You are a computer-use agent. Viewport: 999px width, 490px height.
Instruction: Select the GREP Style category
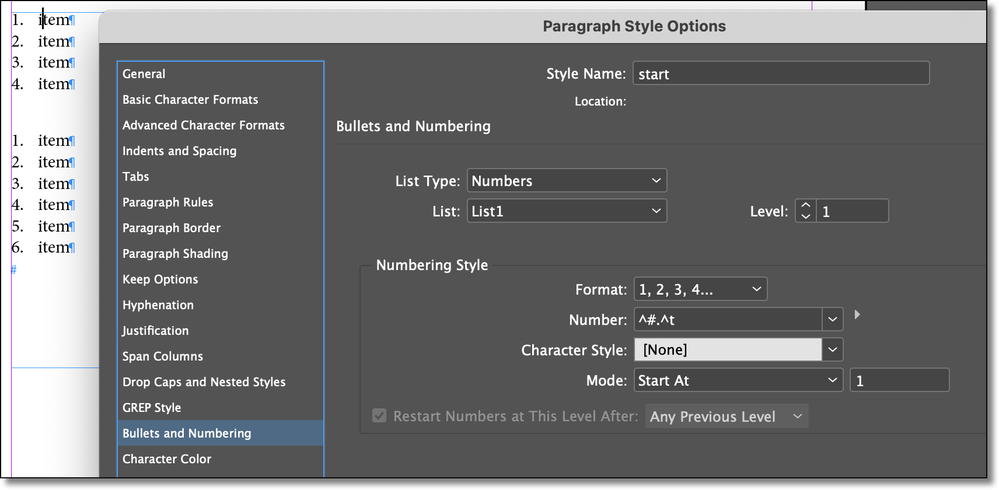click(x=152, y=408)
